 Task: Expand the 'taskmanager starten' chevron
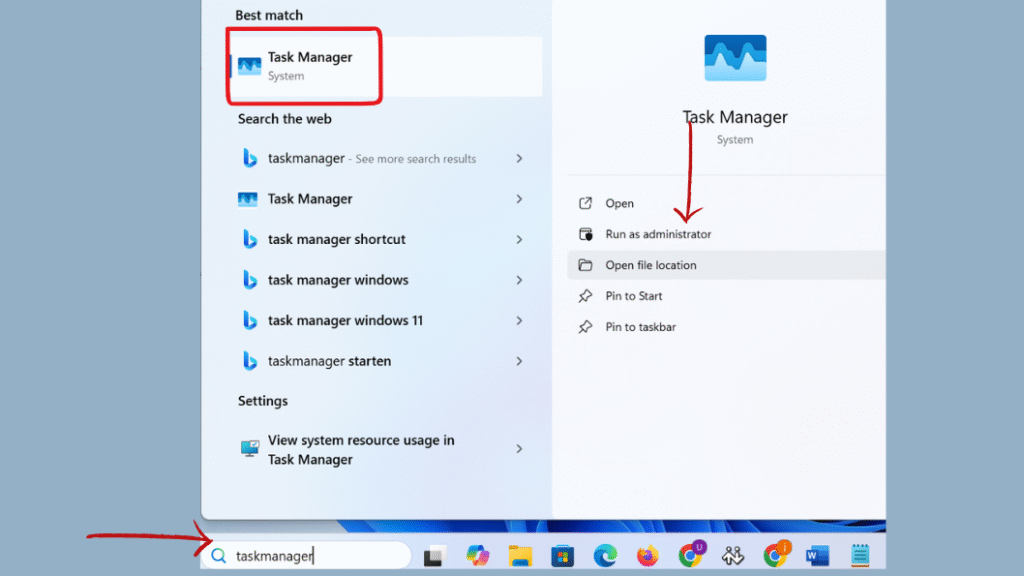519,361
